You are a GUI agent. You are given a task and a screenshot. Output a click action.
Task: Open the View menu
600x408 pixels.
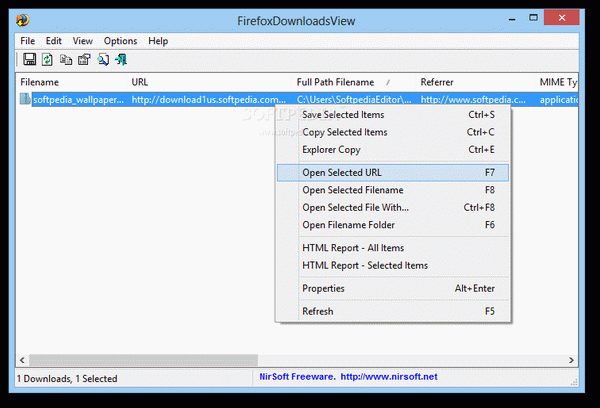pos(83,41)
